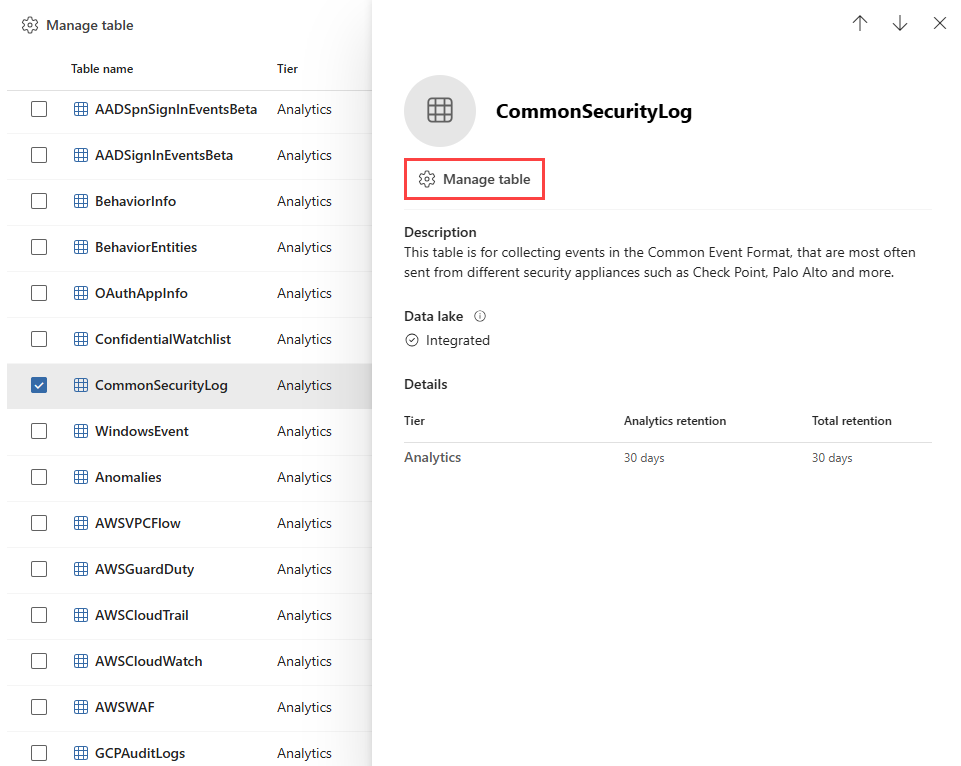Click the Integrated checkmark status icon
This screenshot has height=766, width=961.
412,340
